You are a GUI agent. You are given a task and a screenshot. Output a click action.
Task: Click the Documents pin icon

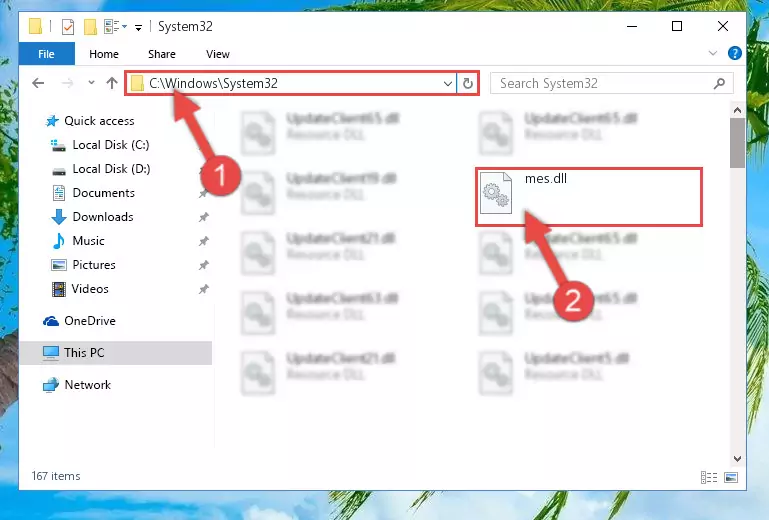204,193
